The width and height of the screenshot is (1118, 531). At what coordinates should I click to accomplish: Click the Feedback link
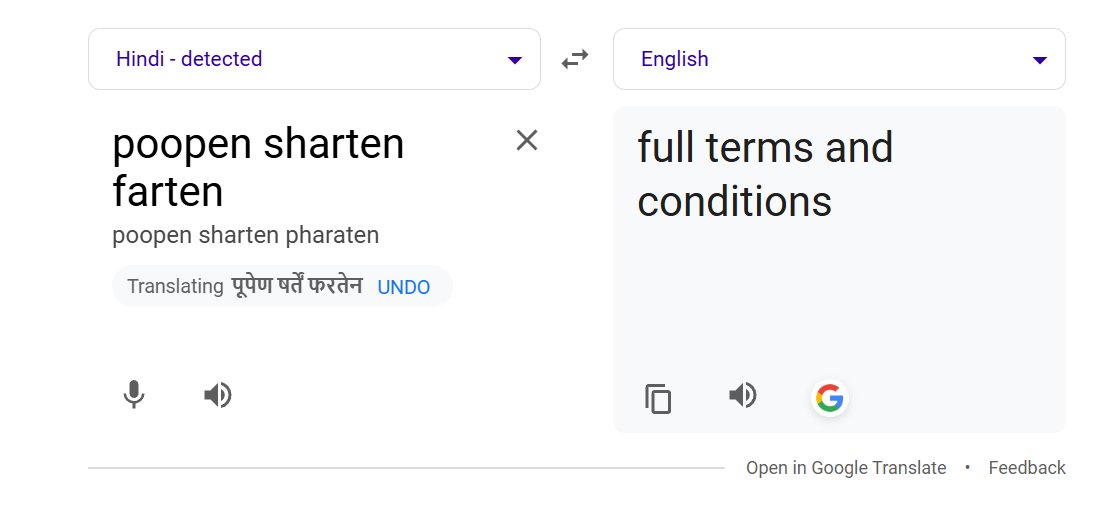tap(1027, 468)
